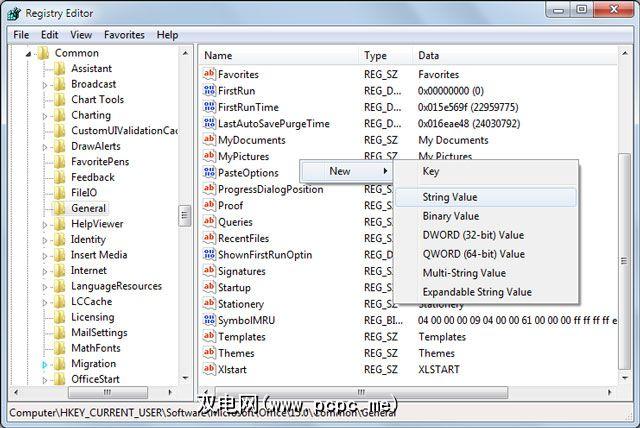Choose Key from the New submenu
Viewport: 640px width, 428px height.
486,171
